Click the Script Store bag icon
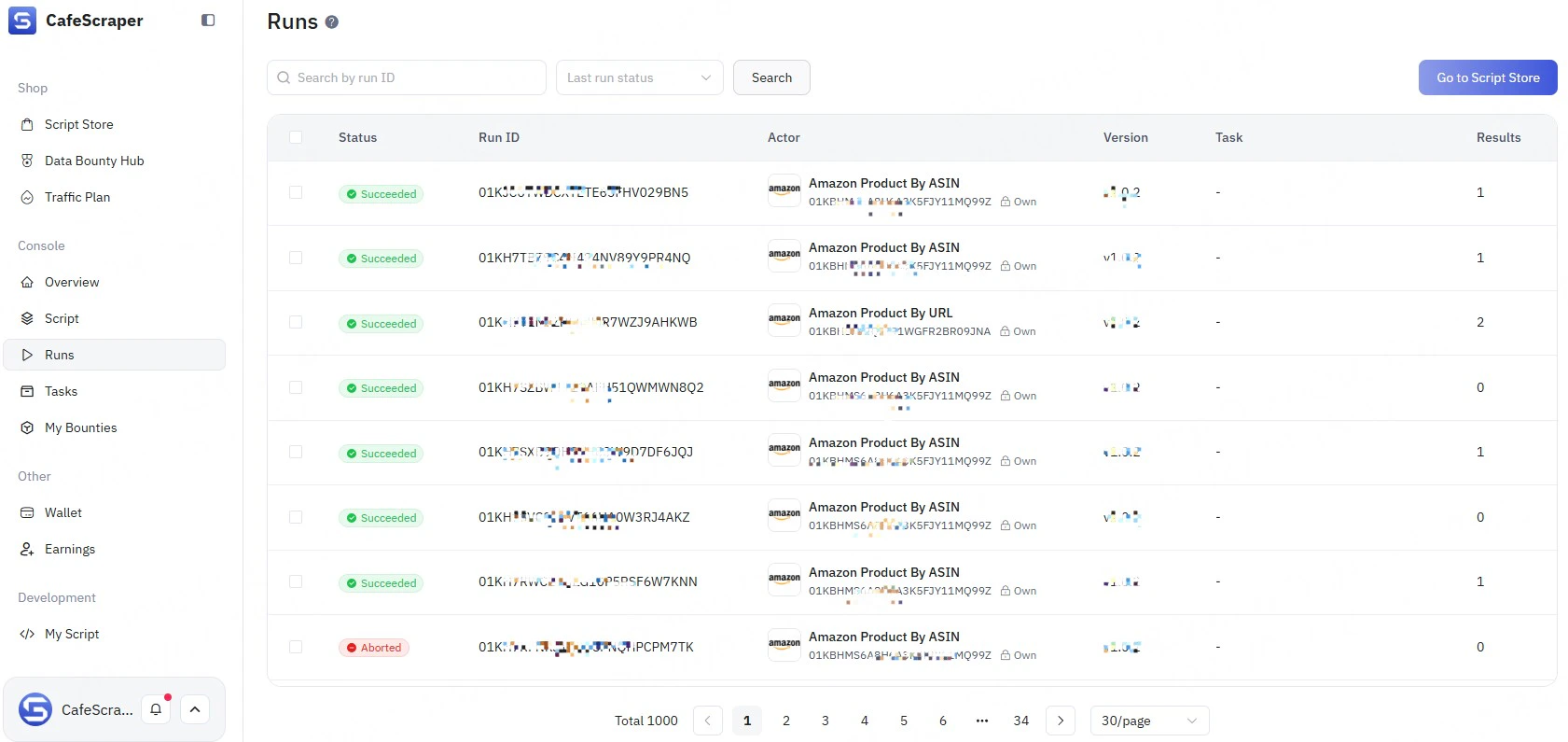The image size is (1568, 742). [x=27, y=124]
